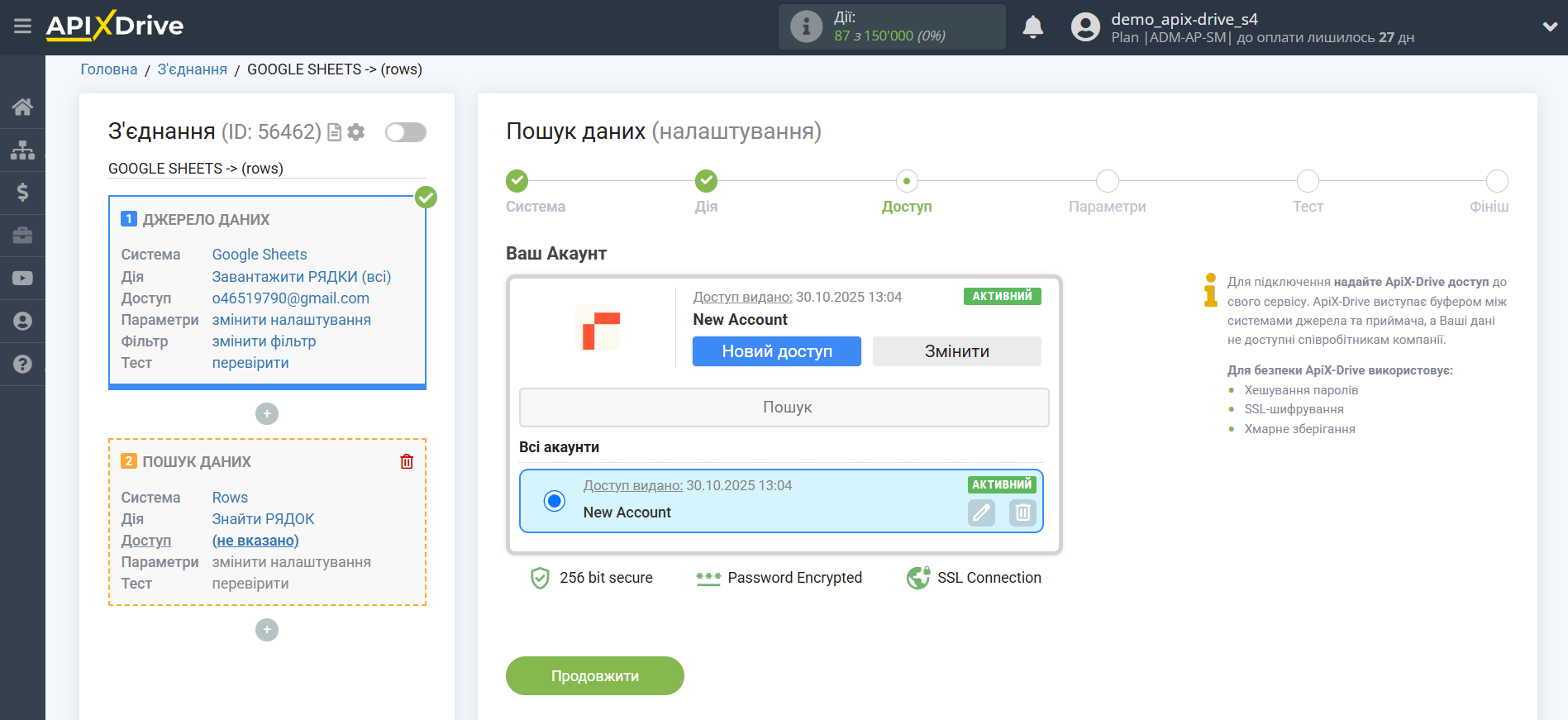Expand the user account dropdown chevron

1550,26
